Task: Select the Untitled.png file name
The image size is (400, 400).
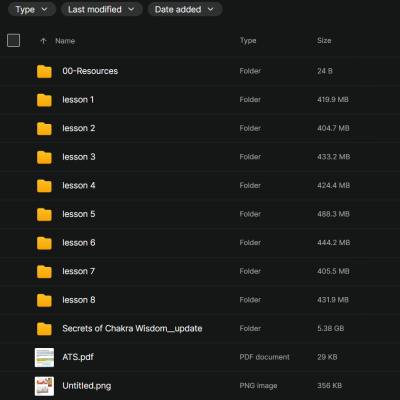Action: coord(87,386)
